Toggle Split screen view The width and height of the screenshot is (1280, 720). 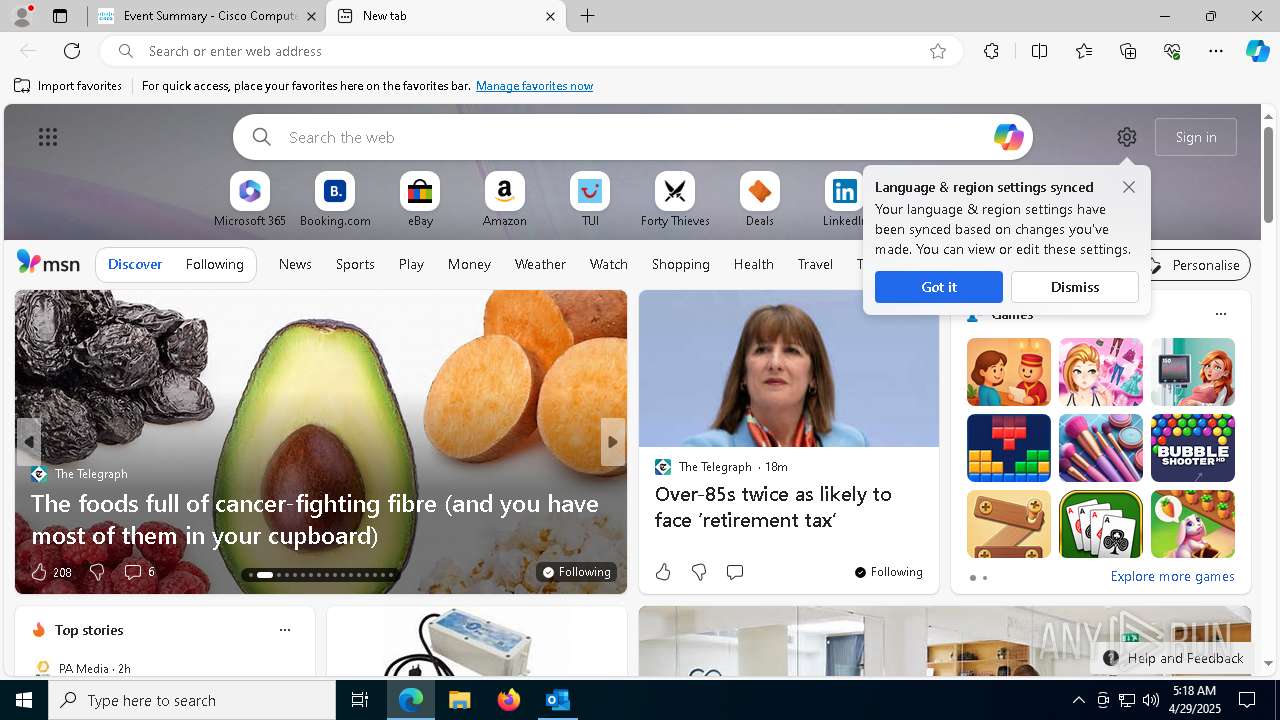[1039, 51]
